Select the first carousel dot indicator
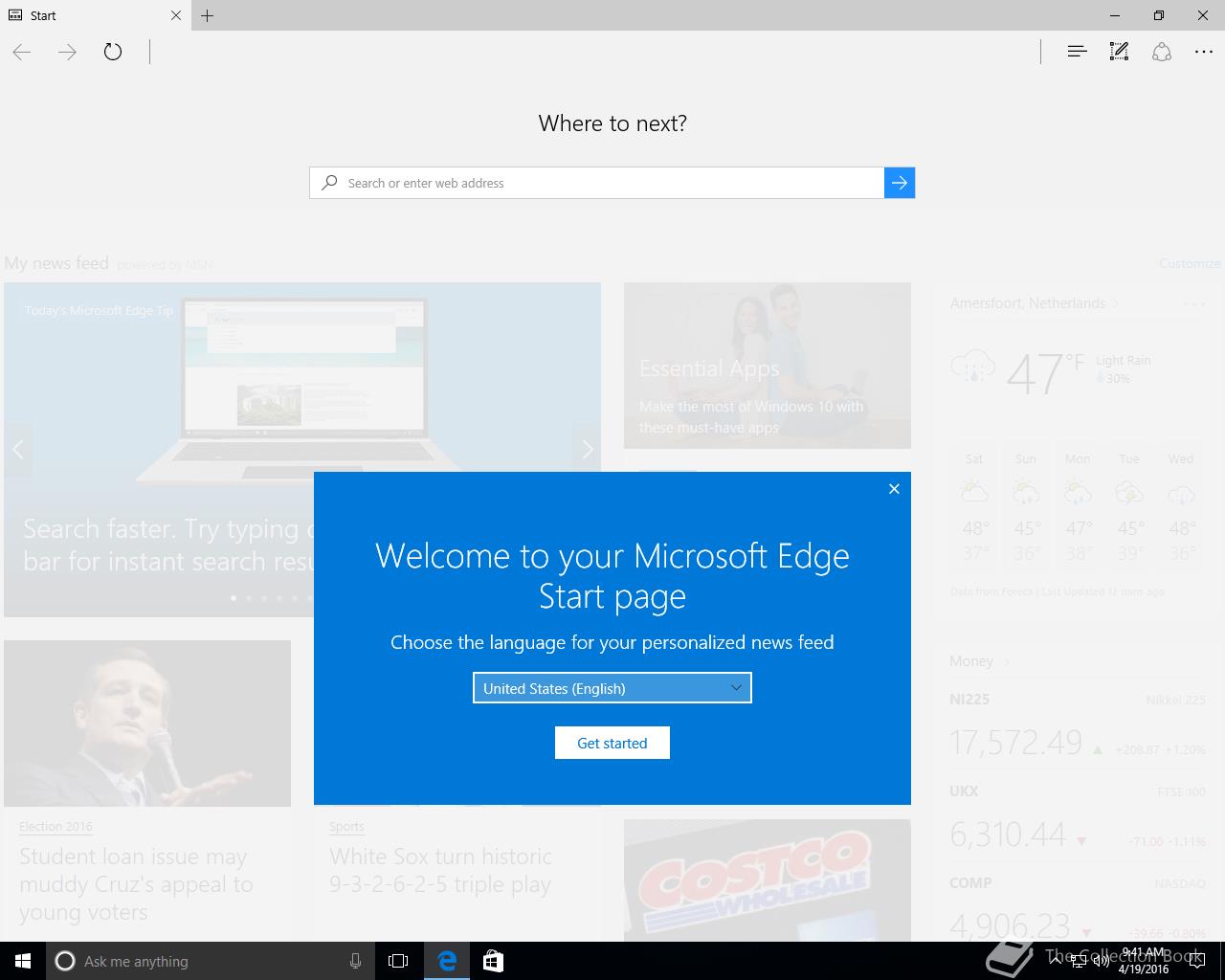1225x980 pixels. (234, 598)
